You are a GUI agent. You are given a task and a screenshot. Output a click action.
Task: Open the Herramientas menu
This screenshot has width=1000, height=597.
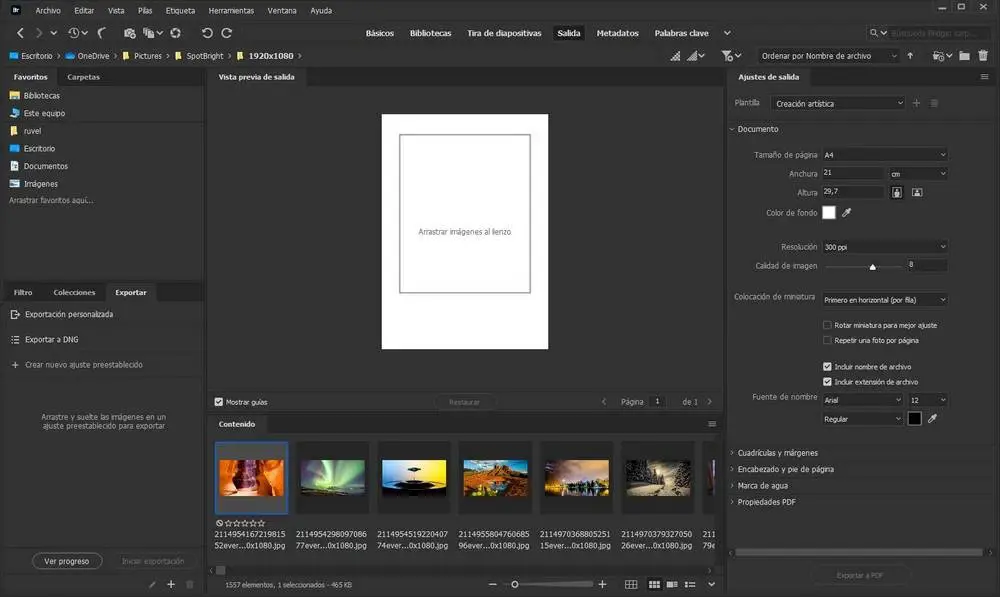coord(231,10)
